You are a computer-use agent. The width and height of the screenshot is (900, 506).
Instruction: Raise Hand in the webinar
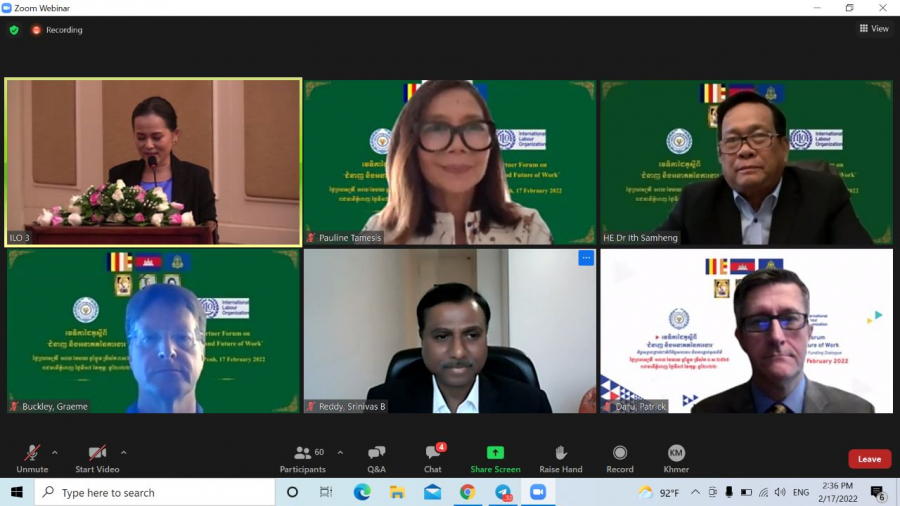click(561, 458)
